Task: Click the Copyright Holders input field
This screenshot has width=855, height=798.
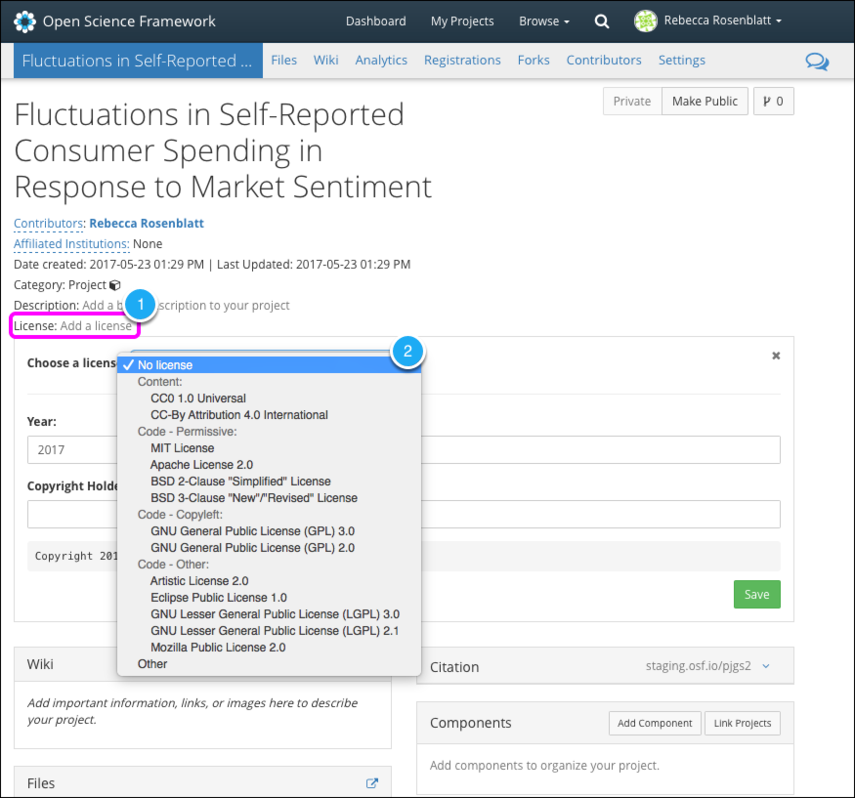Action: click(x=404, y=514)
